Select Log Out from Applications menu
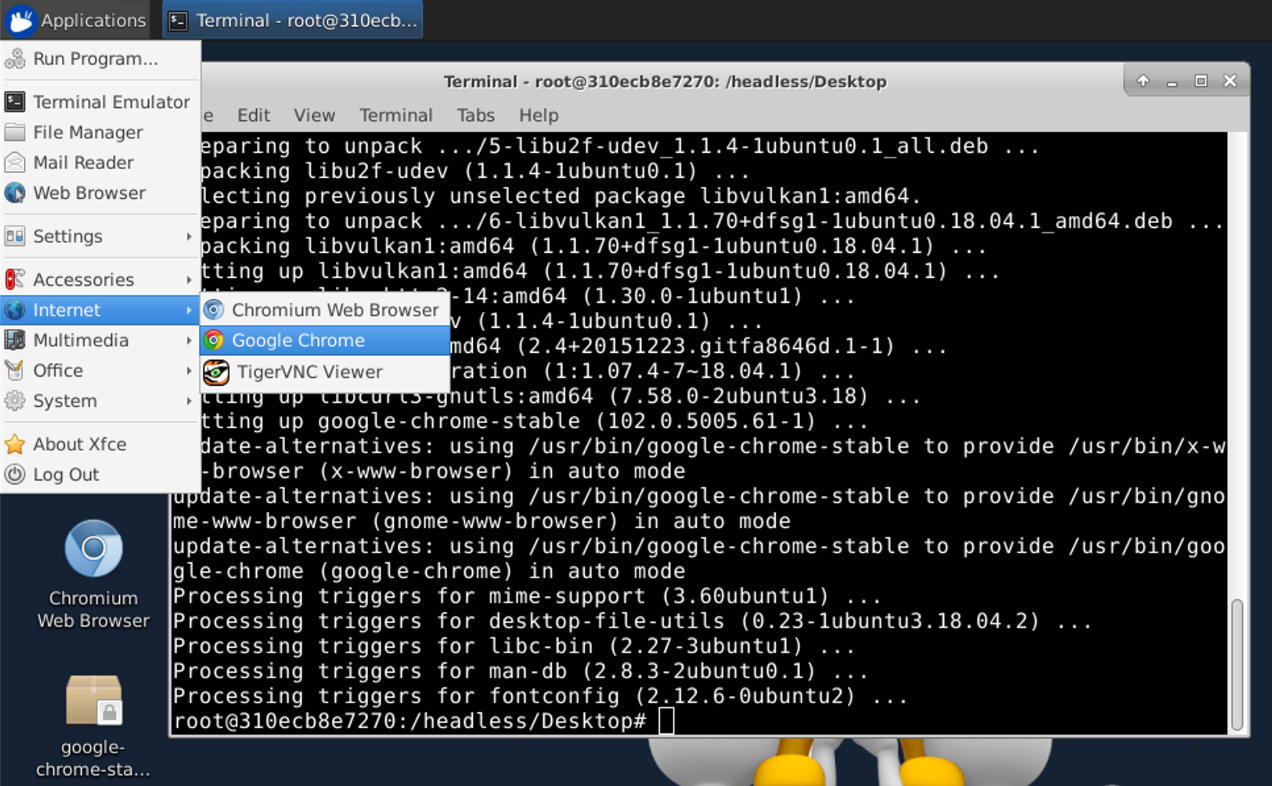 point(66,475)
